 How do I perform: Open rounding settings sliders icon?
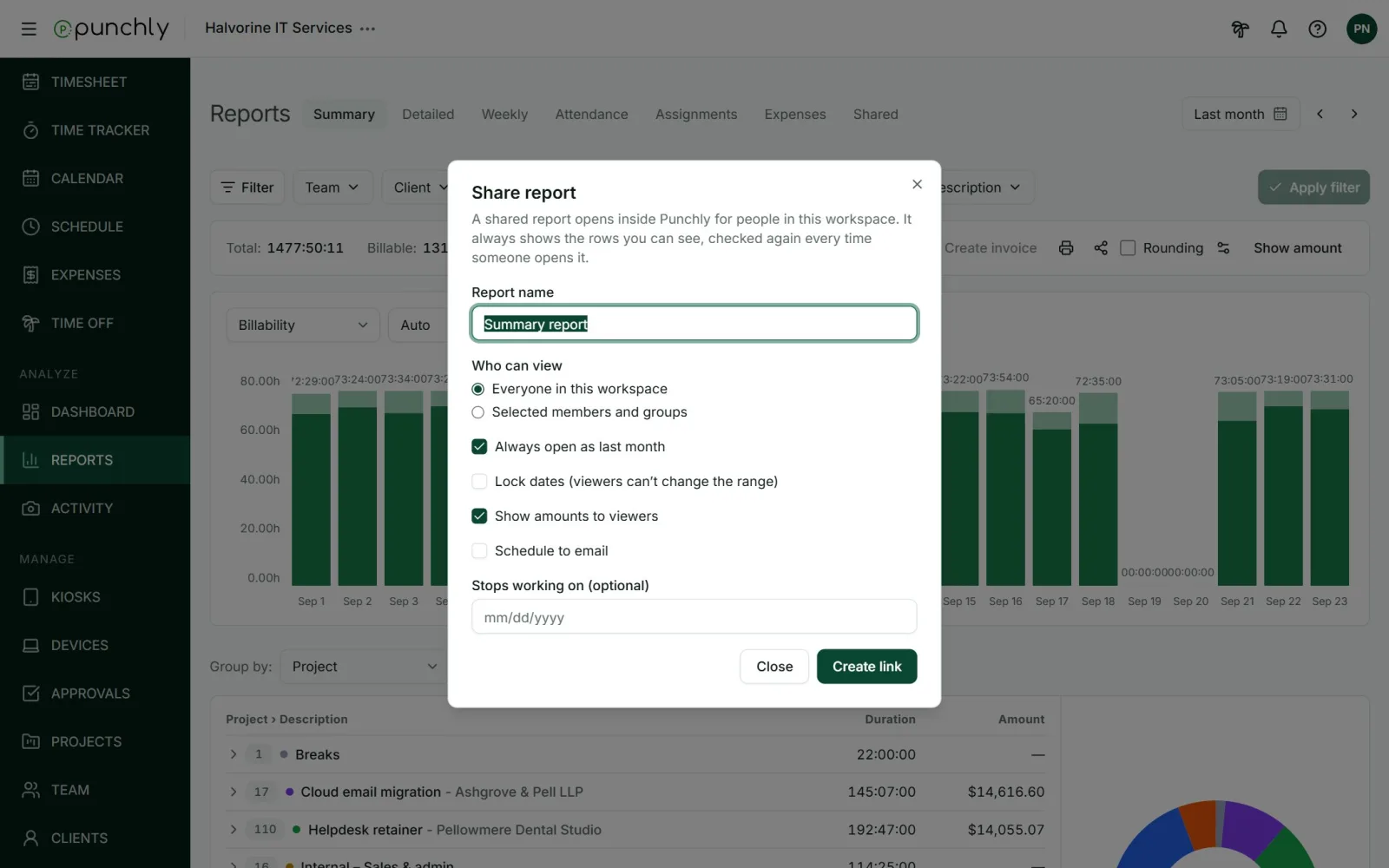coord(1223,248)
